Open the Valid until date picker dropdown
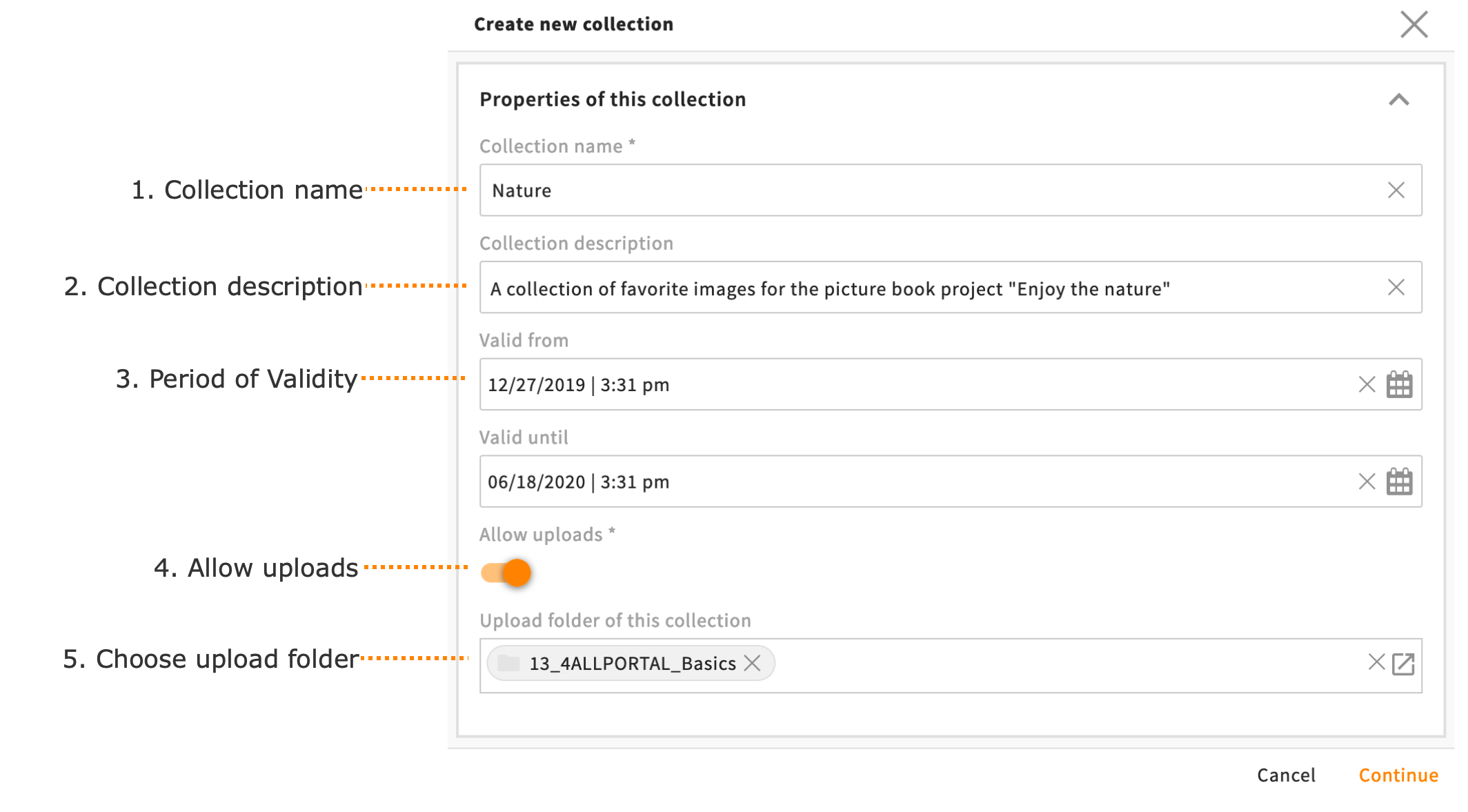Viewport: 1468px width, 812px height. 1400,481
